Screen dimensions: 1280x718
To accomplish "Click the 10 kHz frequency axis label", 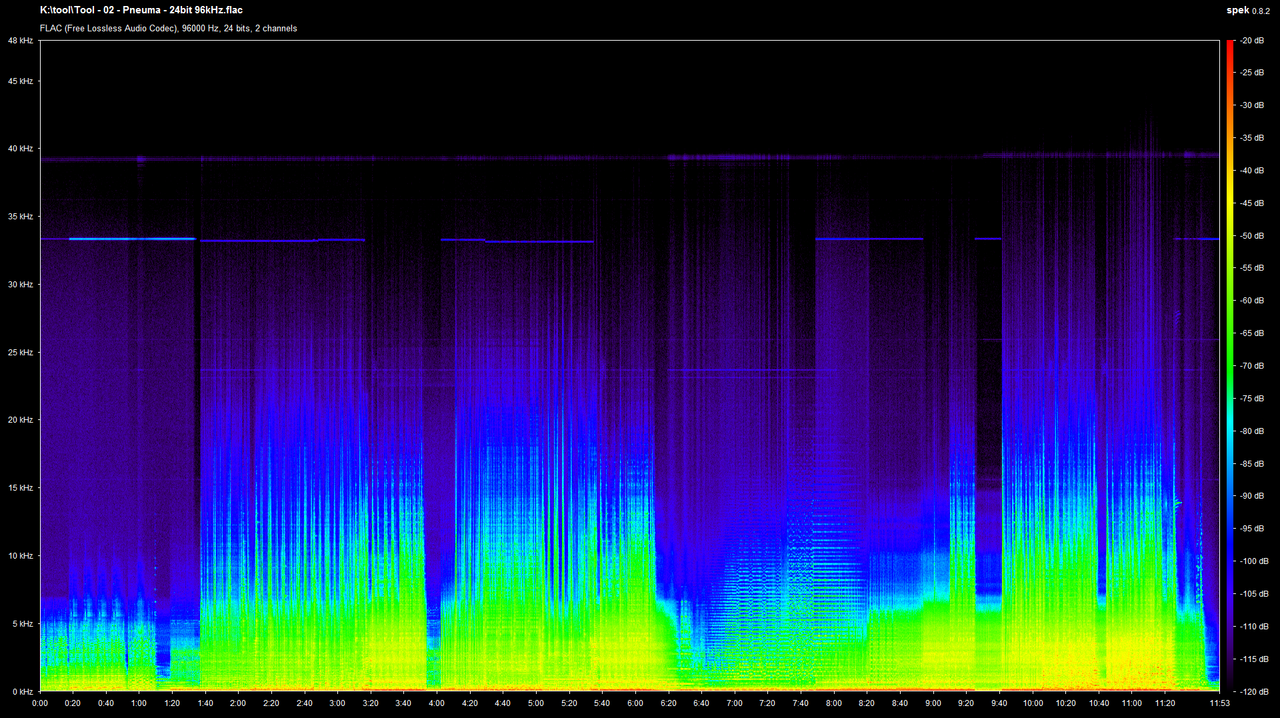I will [x=21, y=556].
